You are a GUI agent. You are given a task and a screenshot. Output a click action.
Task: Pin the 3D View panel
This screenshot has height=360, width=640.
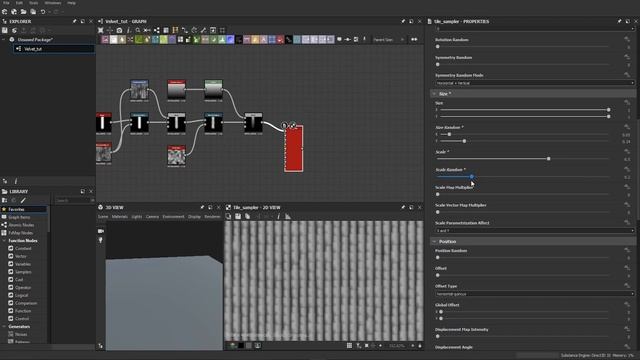(x=202, y=207)
